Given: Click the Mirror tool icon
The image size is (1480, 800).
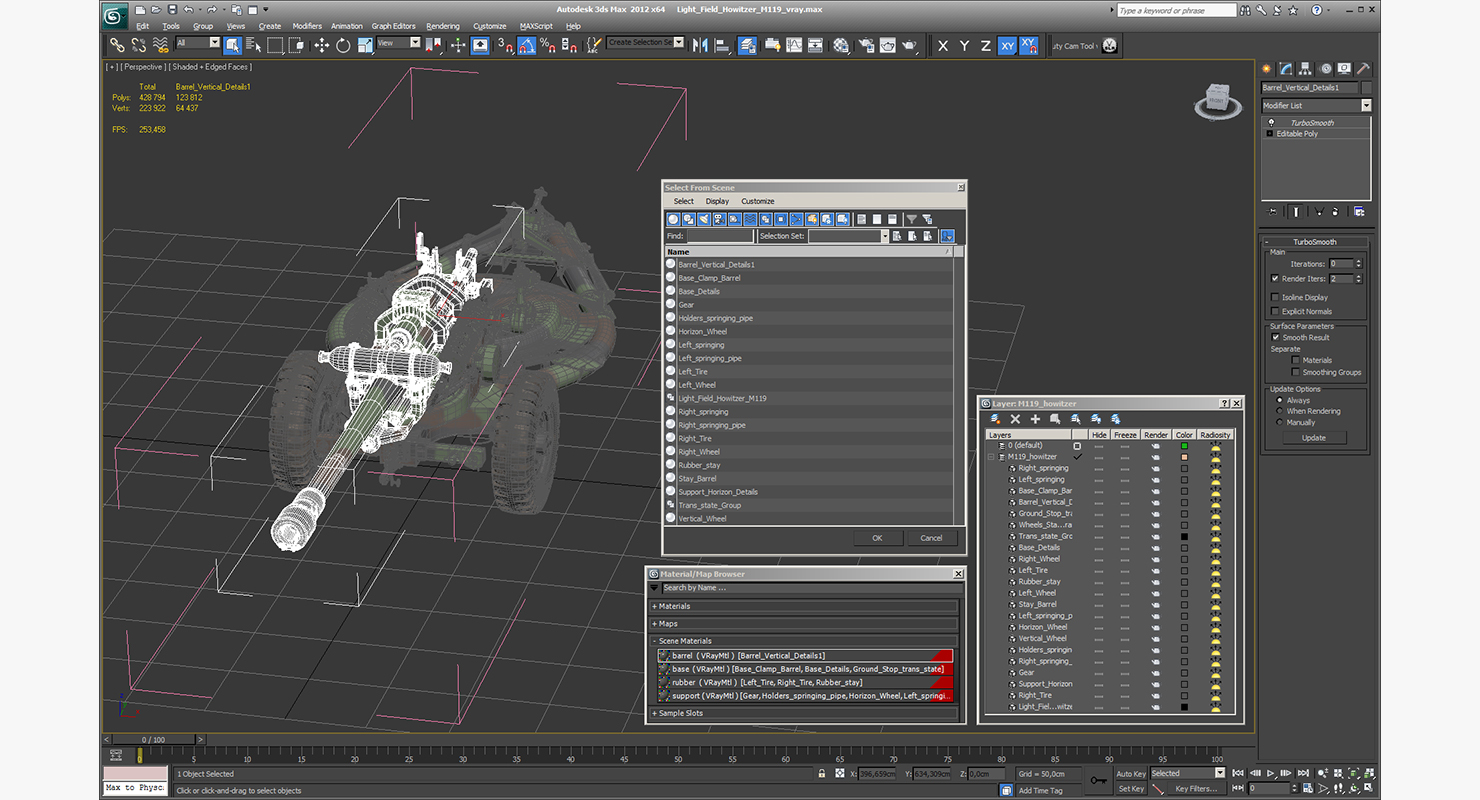Looking at the screenshot, I should 699,45.
